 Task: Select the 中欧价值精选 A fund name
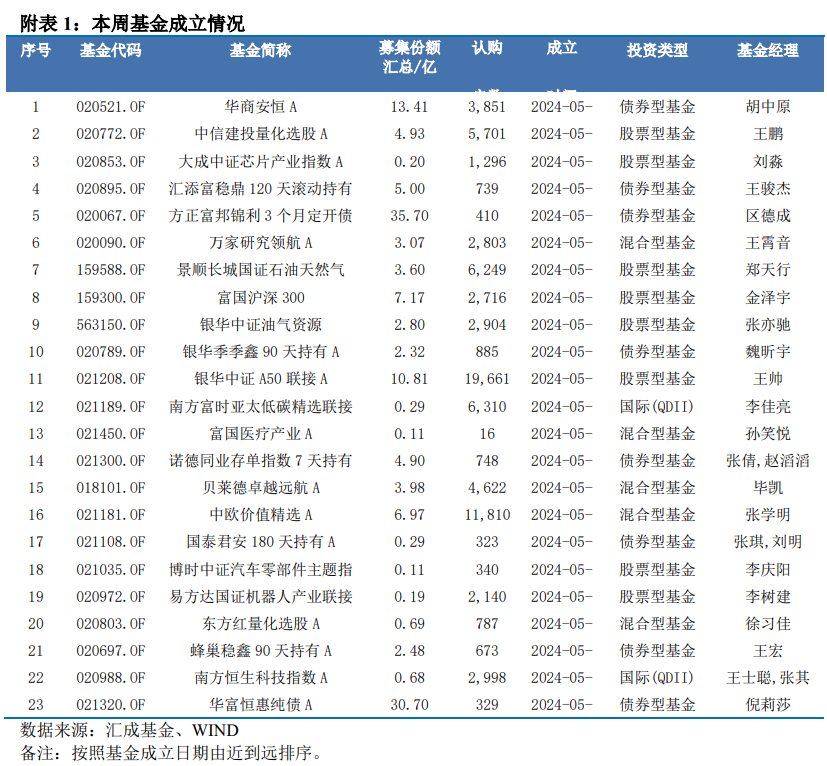point(260,515)
